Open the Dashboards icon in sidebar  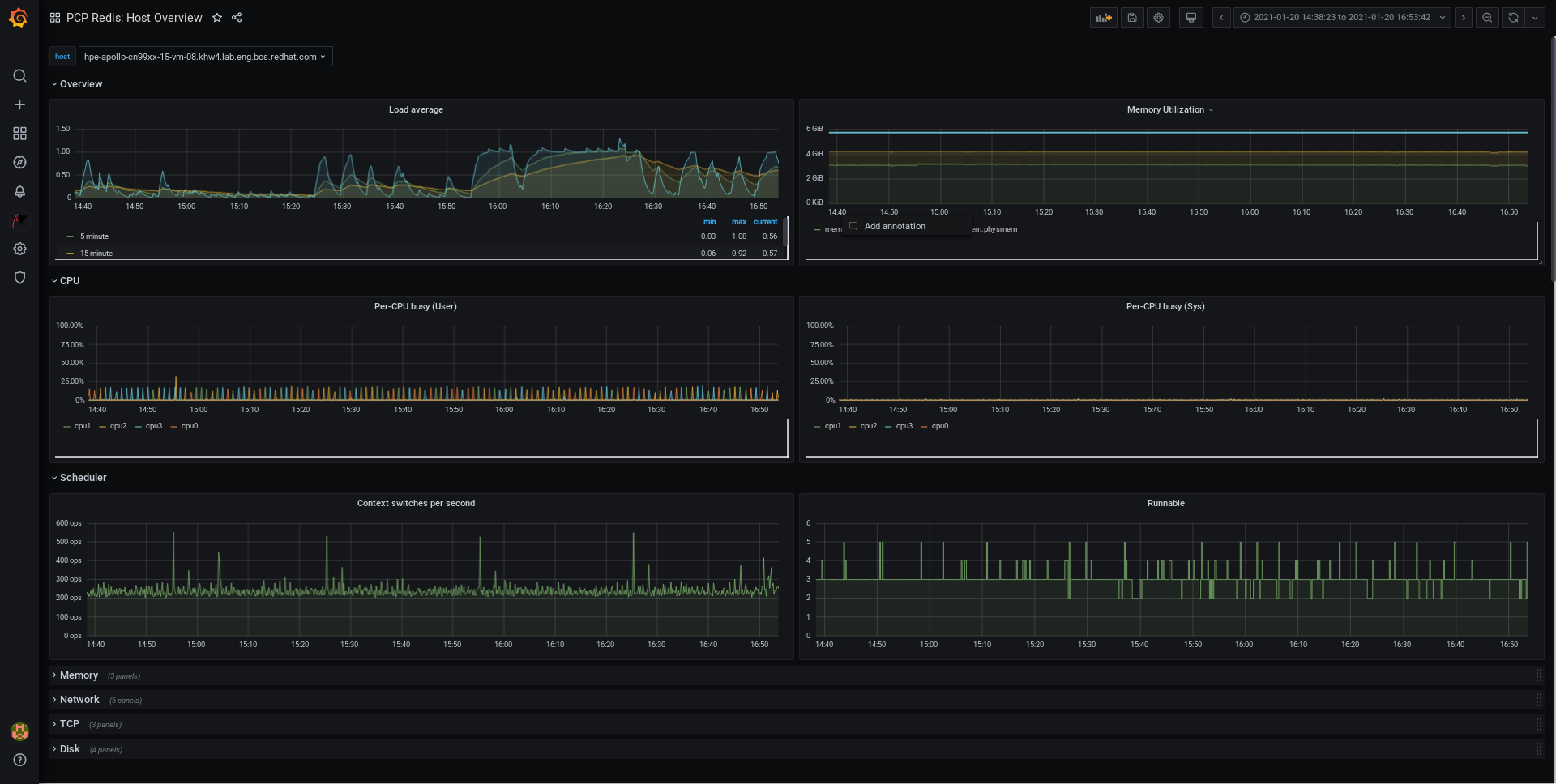coord(19,134)
